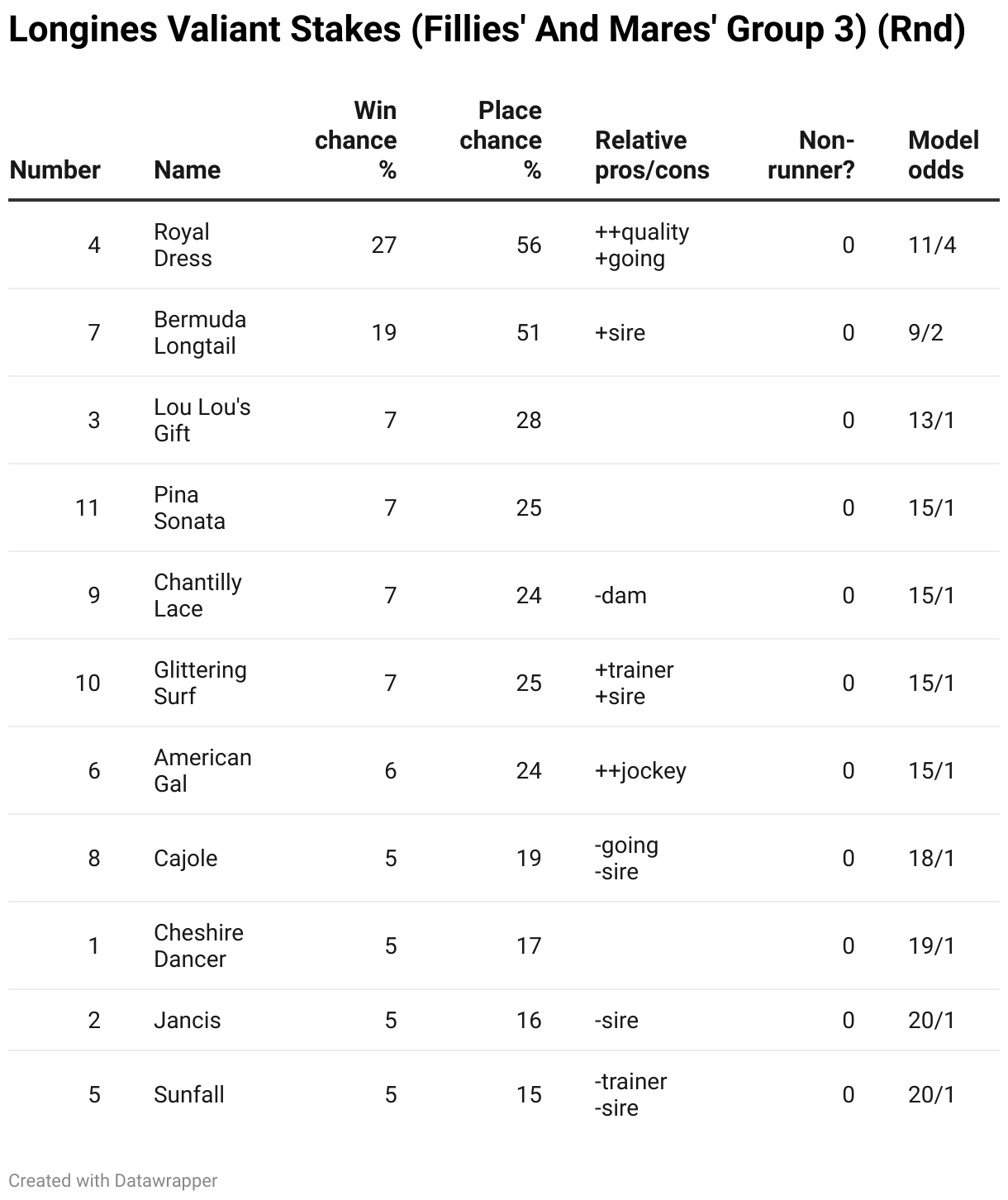Click the Place chance % column header
The height and width of the screenshot is (1200, 1008).
(501, 140)
